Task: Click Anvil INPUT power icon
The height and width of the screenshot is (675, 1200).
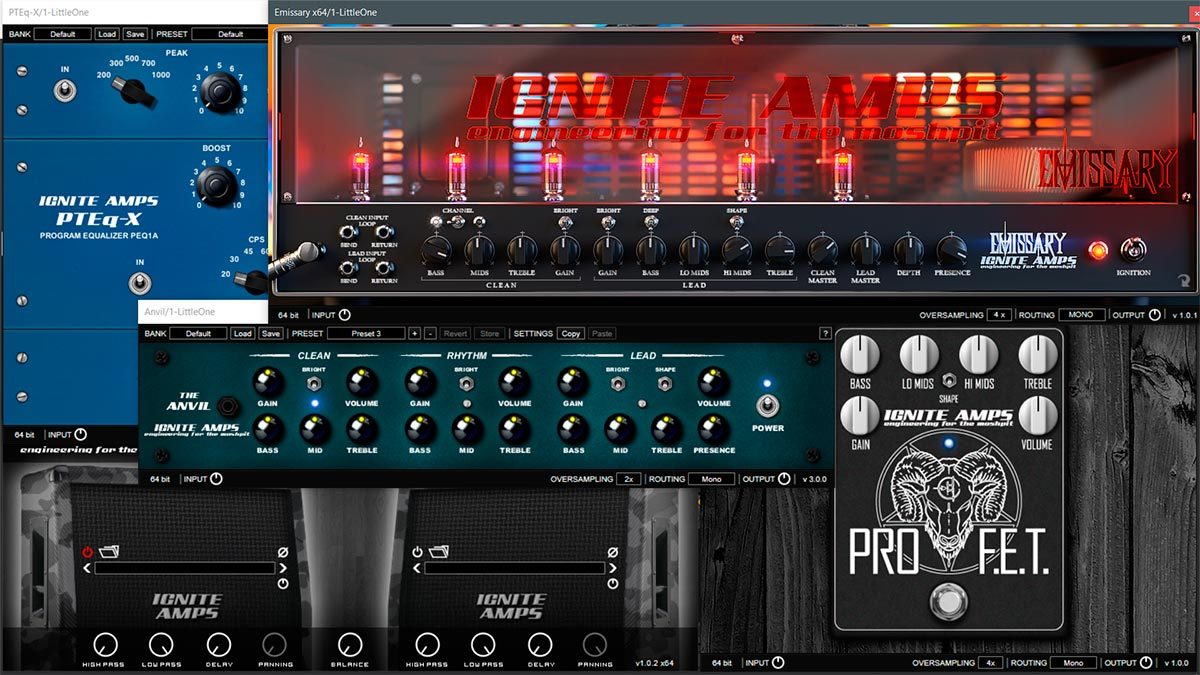Action: click(x=216, y=479)
